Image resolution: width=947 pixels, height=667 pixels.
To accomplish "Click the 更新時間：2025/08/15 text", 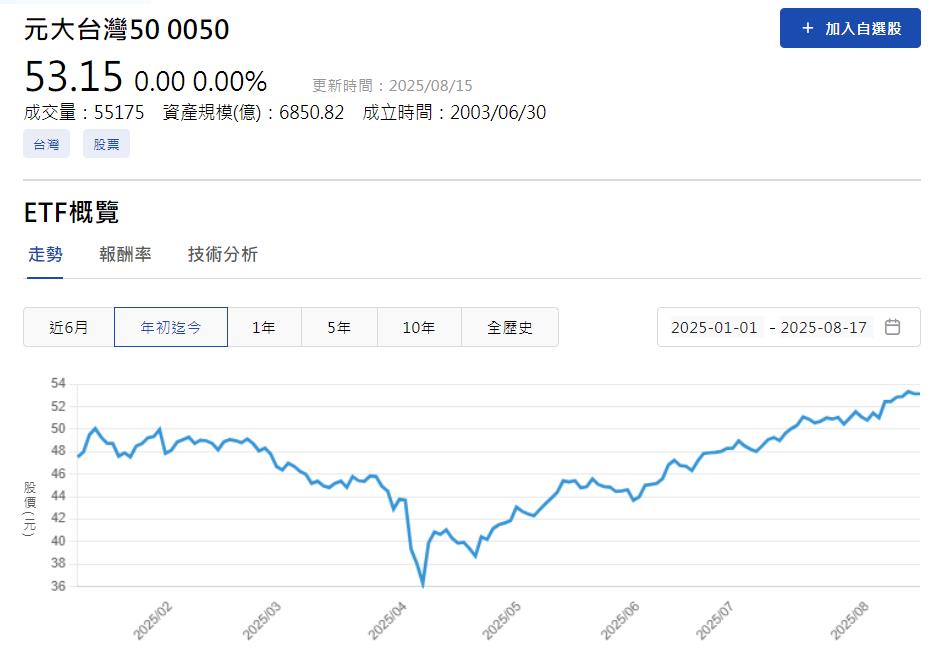I will point(392,85).
